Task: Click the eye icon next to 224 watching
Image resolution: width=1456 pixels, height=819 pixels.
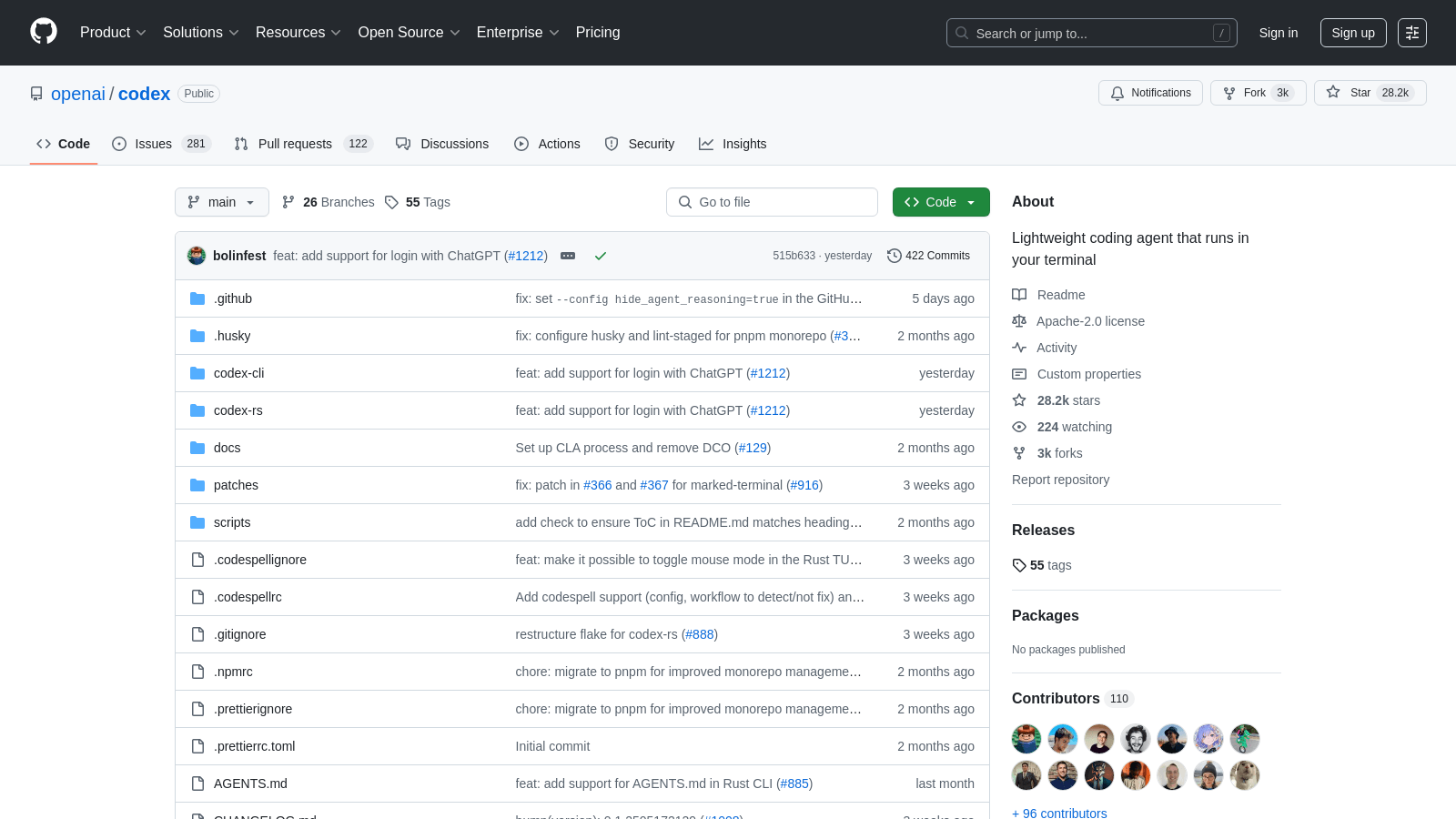Action: (x=1019, y=426)
